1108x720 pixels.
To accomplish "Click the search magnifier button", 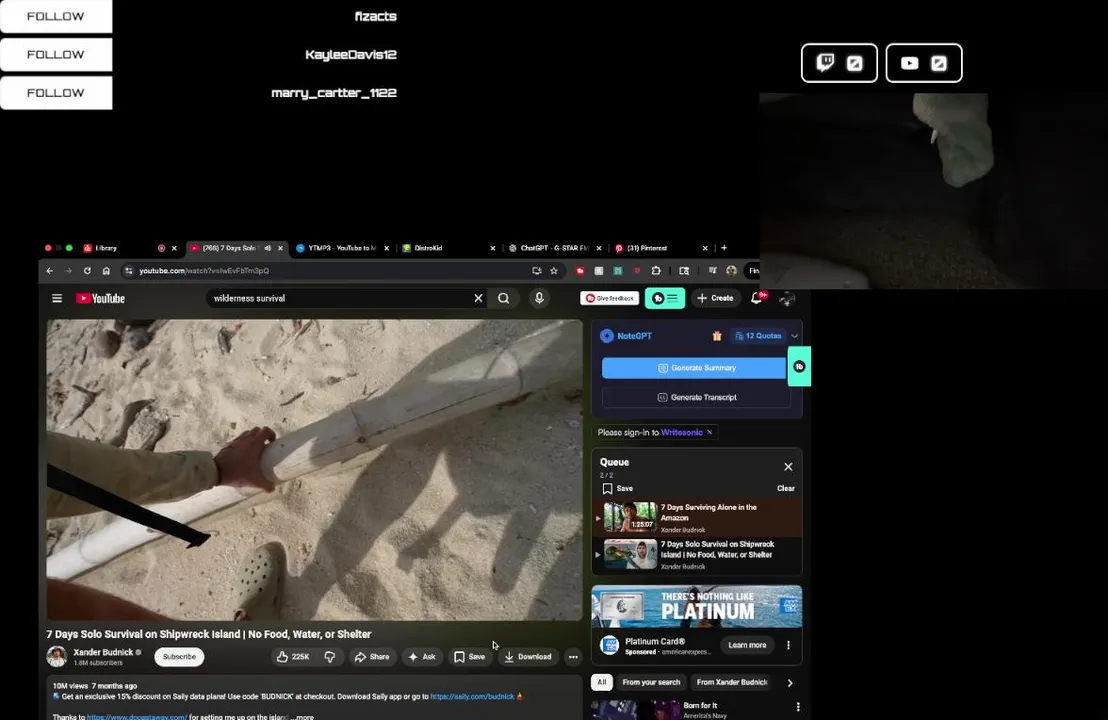I will point(503,298).
